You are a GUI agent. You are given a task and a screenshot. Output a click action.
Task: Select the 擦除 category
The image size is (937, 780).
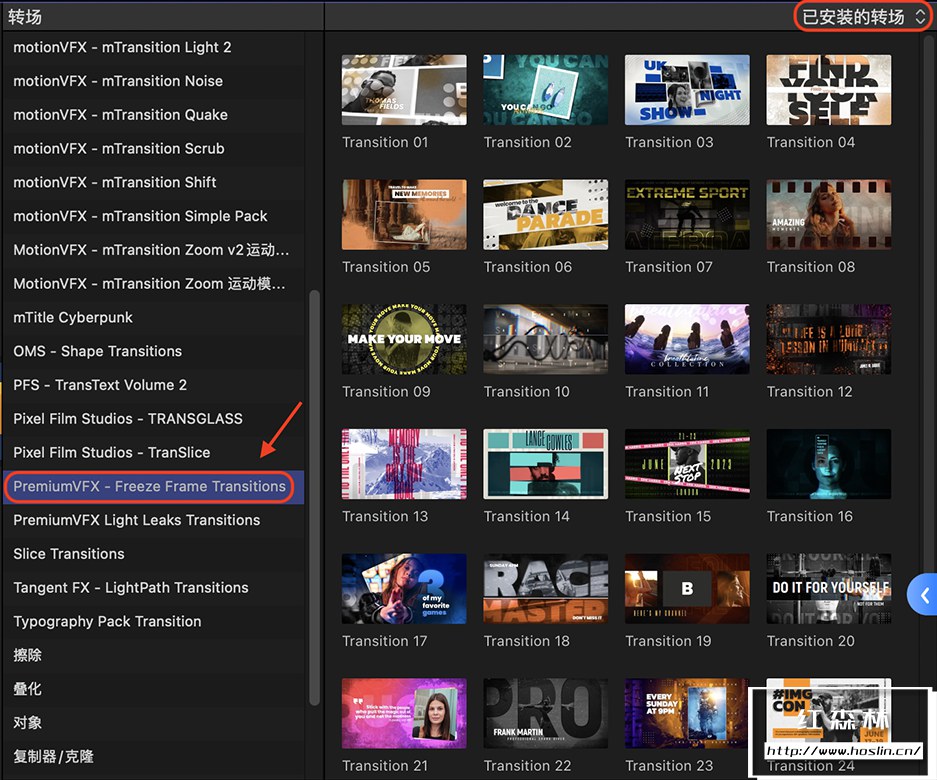tap(153, 655)
